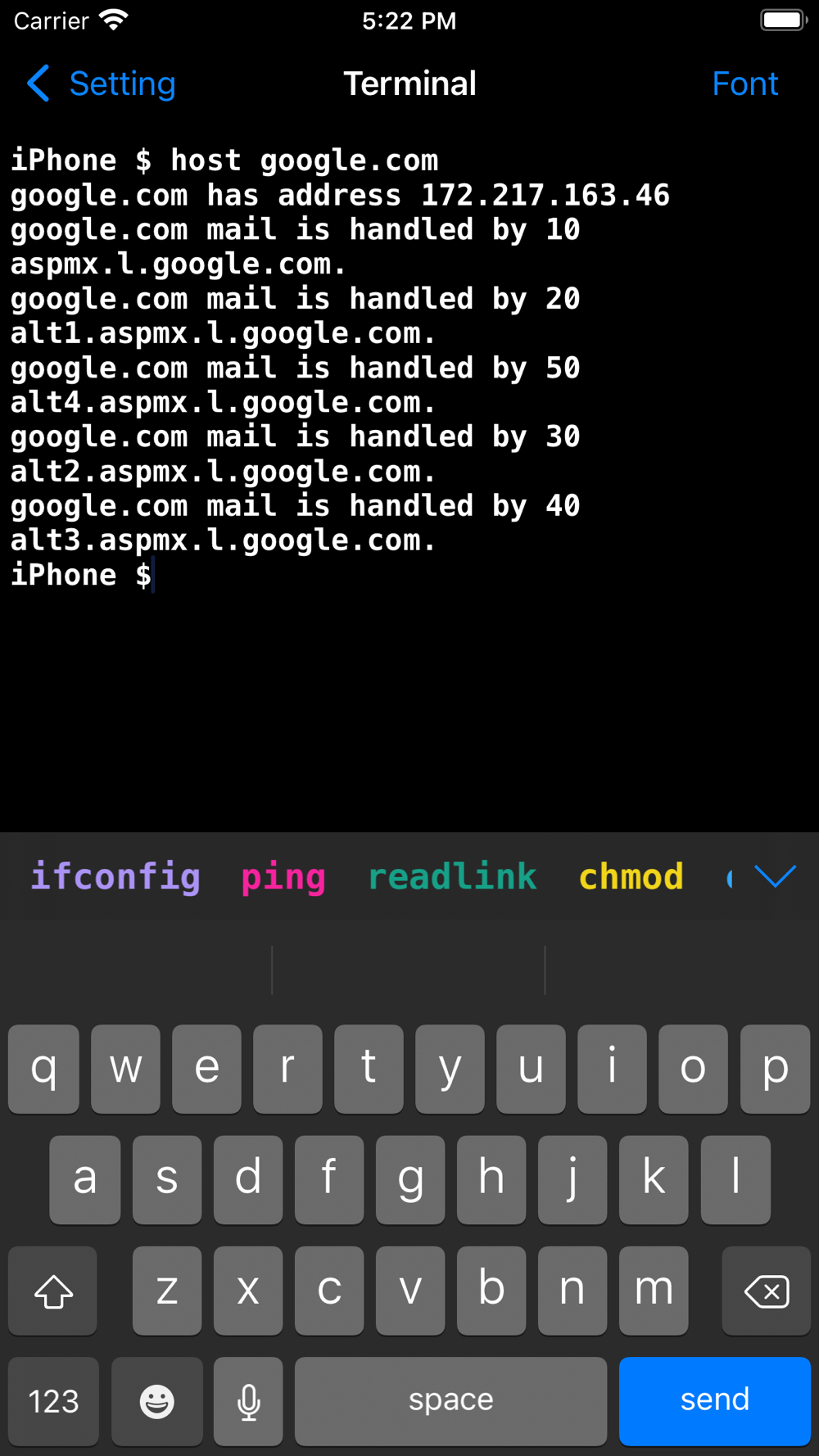Toggle the shift key arrow

click(53, 1291)
